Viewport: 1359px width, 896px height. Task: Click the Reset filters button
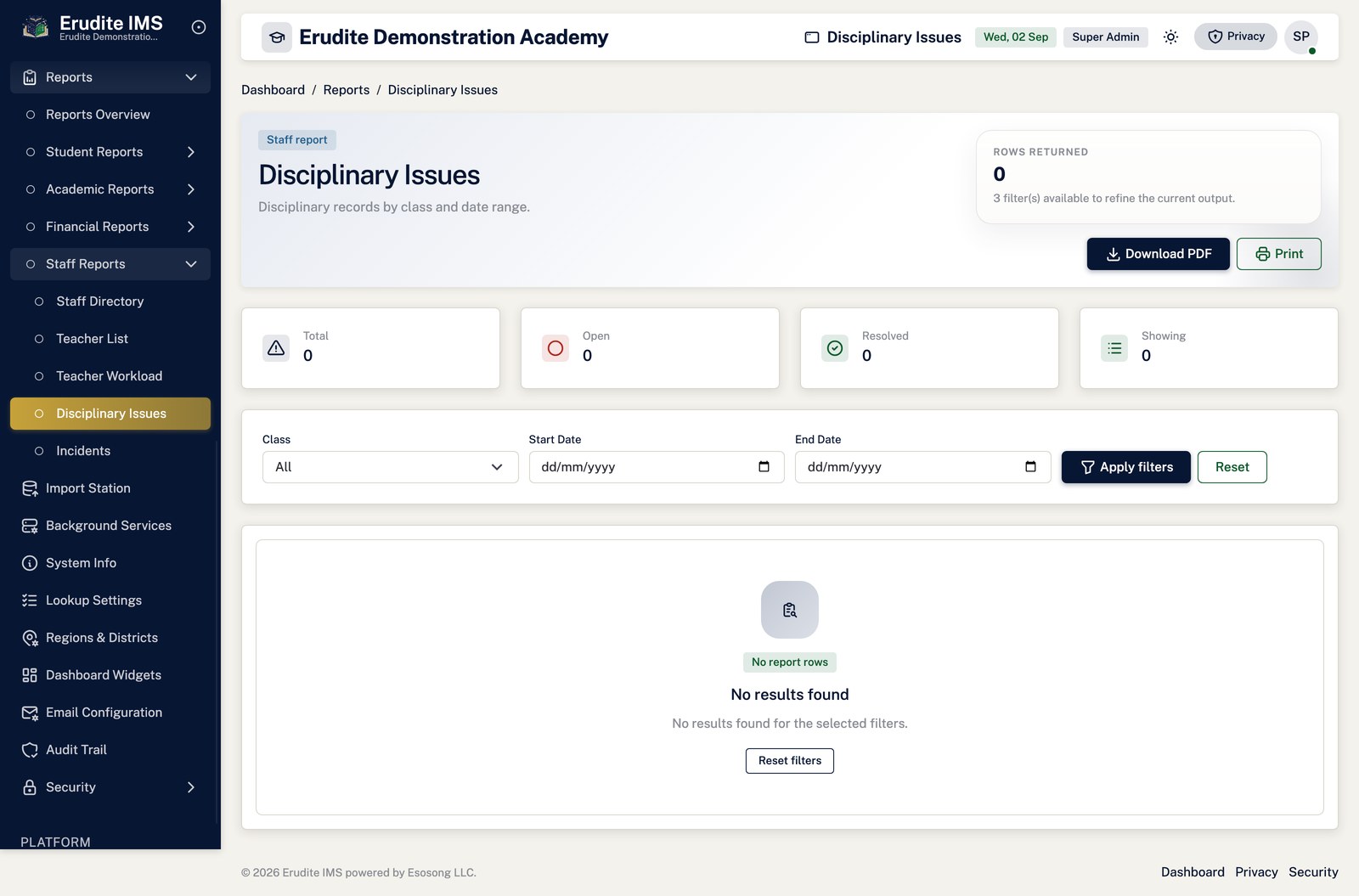[x=790, y=761]
